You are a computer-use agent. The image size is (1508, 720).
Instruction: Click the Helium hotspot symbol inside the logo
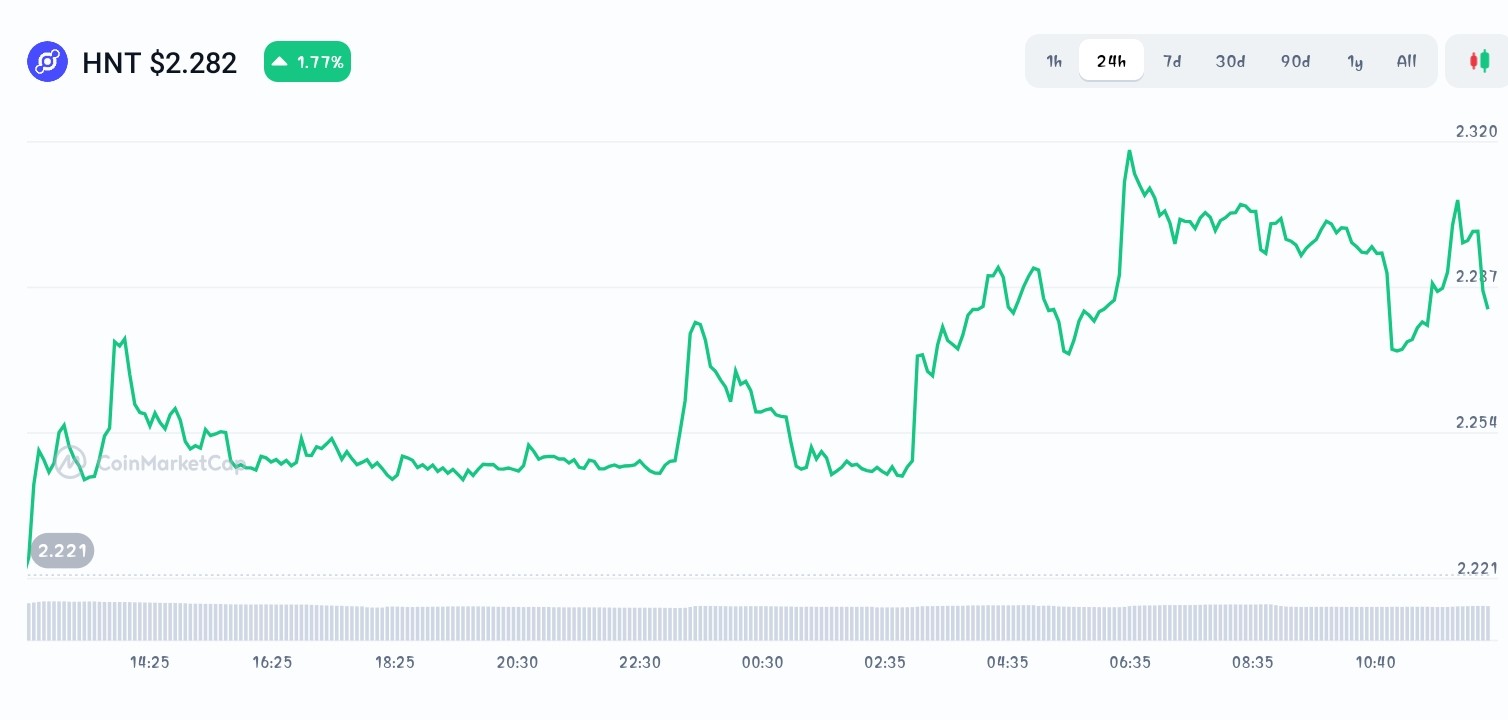click(x=47, y=61)
